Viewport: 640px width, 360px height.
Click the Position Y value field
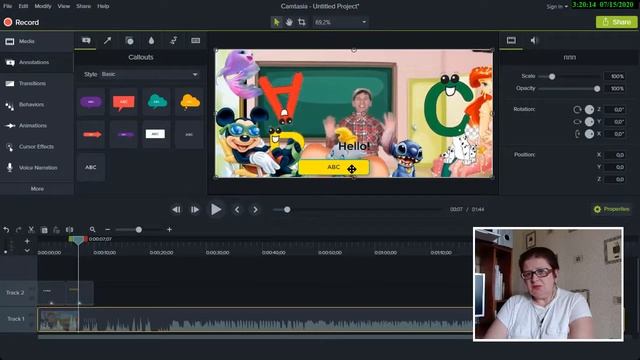tap(614, 167)
